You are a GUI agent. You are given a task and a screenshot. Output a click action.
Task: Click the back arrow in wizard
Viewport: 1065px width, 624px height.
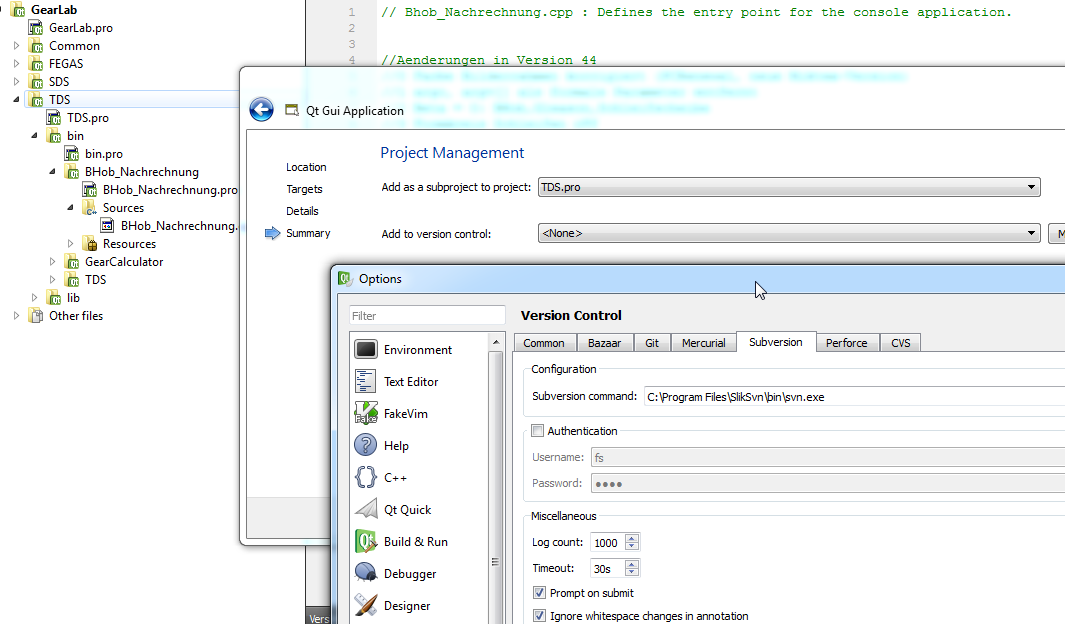(261, 110)
